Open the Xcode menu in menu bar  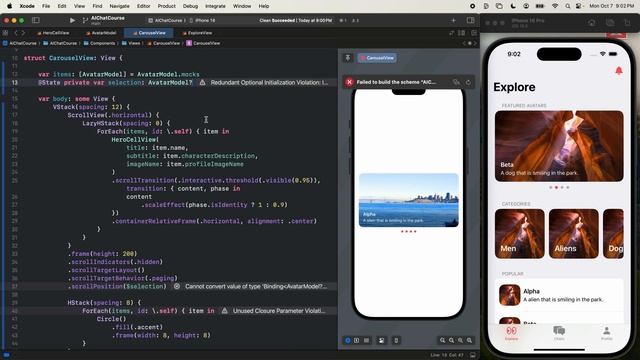point(27,6)
